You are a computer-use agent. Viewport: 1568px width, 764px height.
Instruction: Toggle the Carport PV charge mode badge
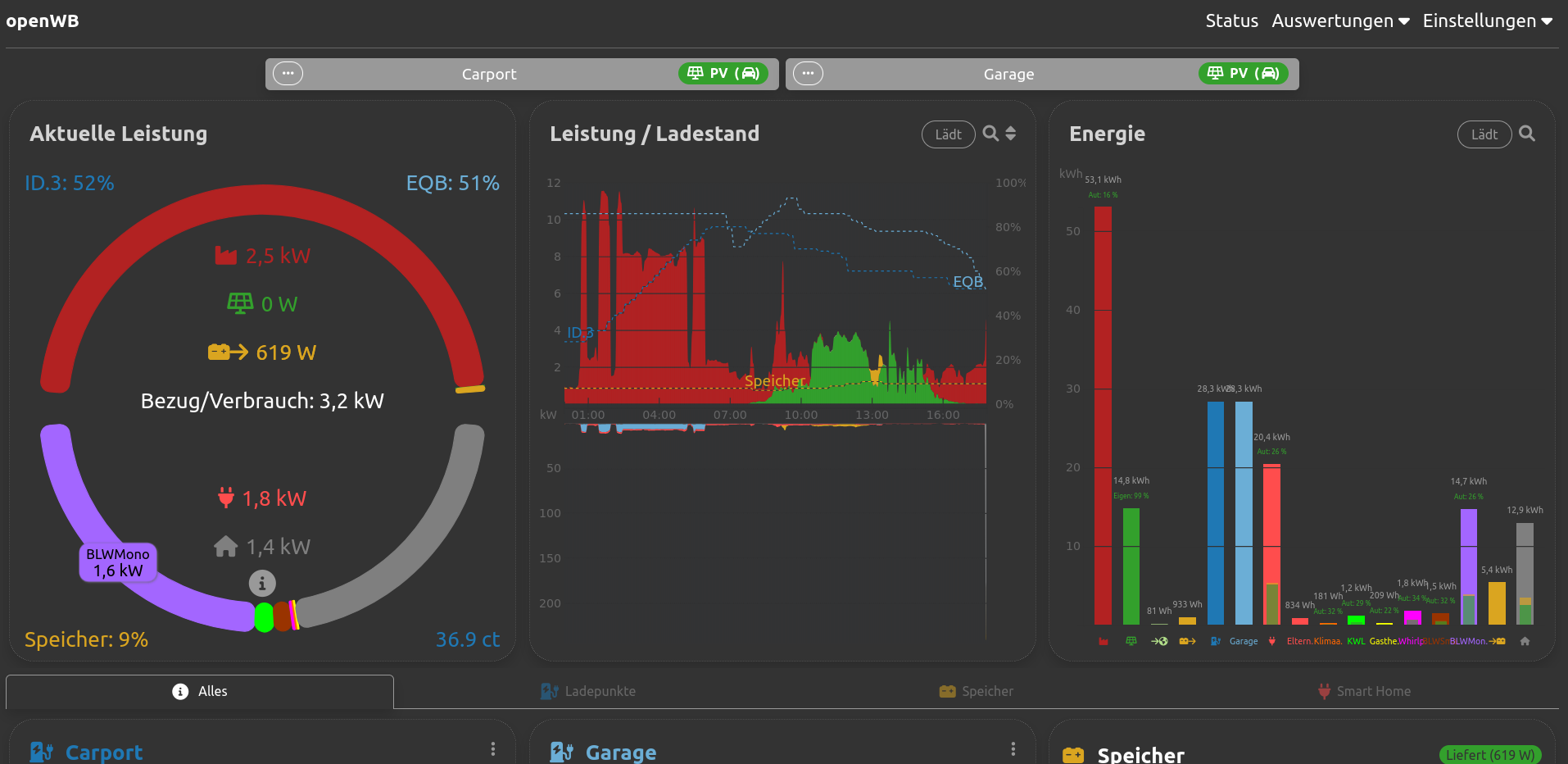point(723,74)
